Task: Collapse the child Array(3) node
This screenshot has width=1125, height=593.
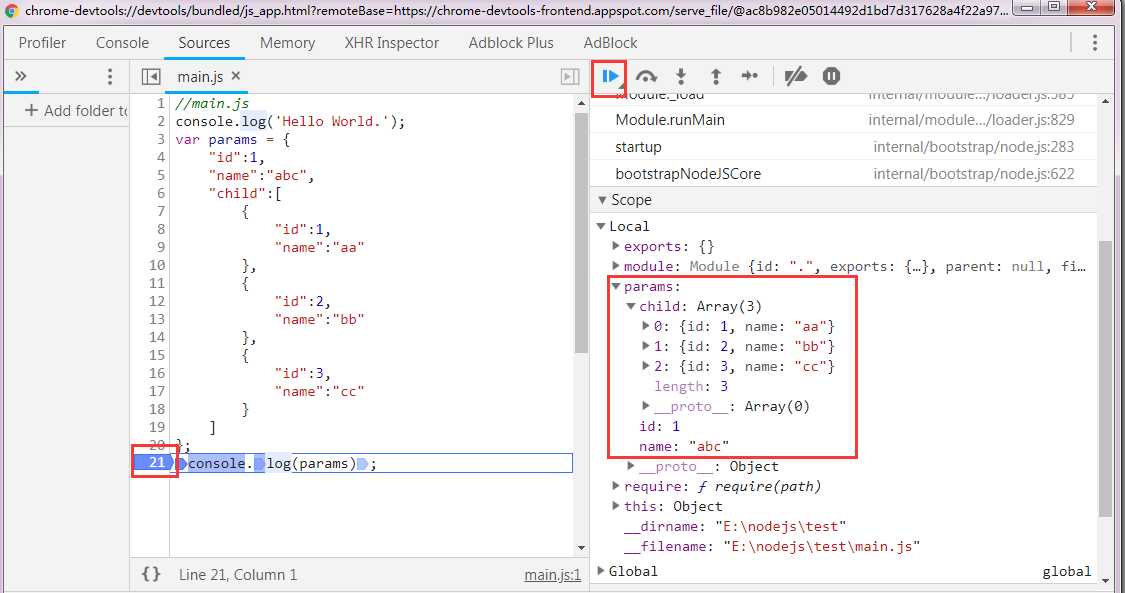Action: coord(631,306)
